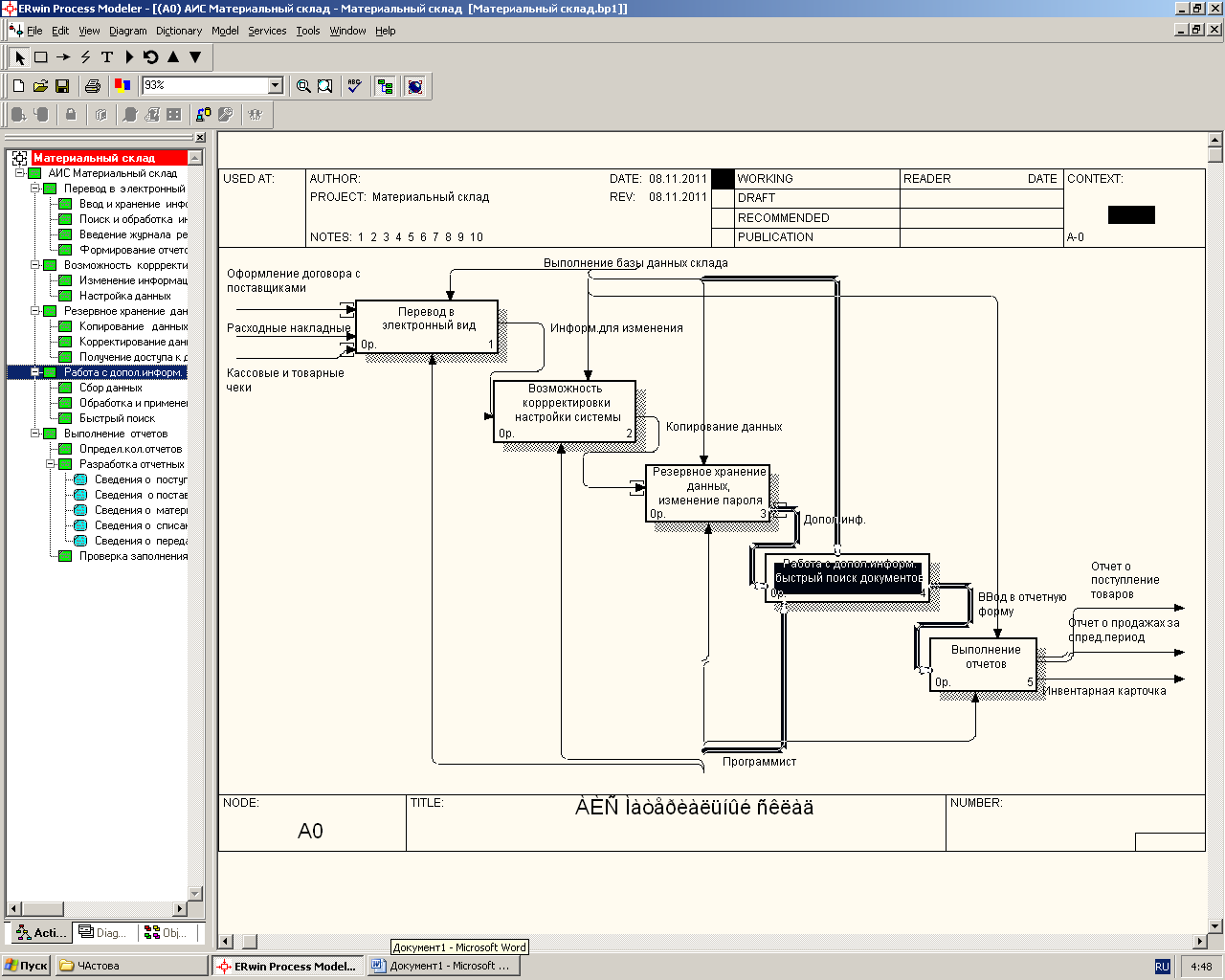This screenshot has height=980, width=1225.
Task: Click the Инвентарная карточка output label
Action: click(x=1104, y=691)
